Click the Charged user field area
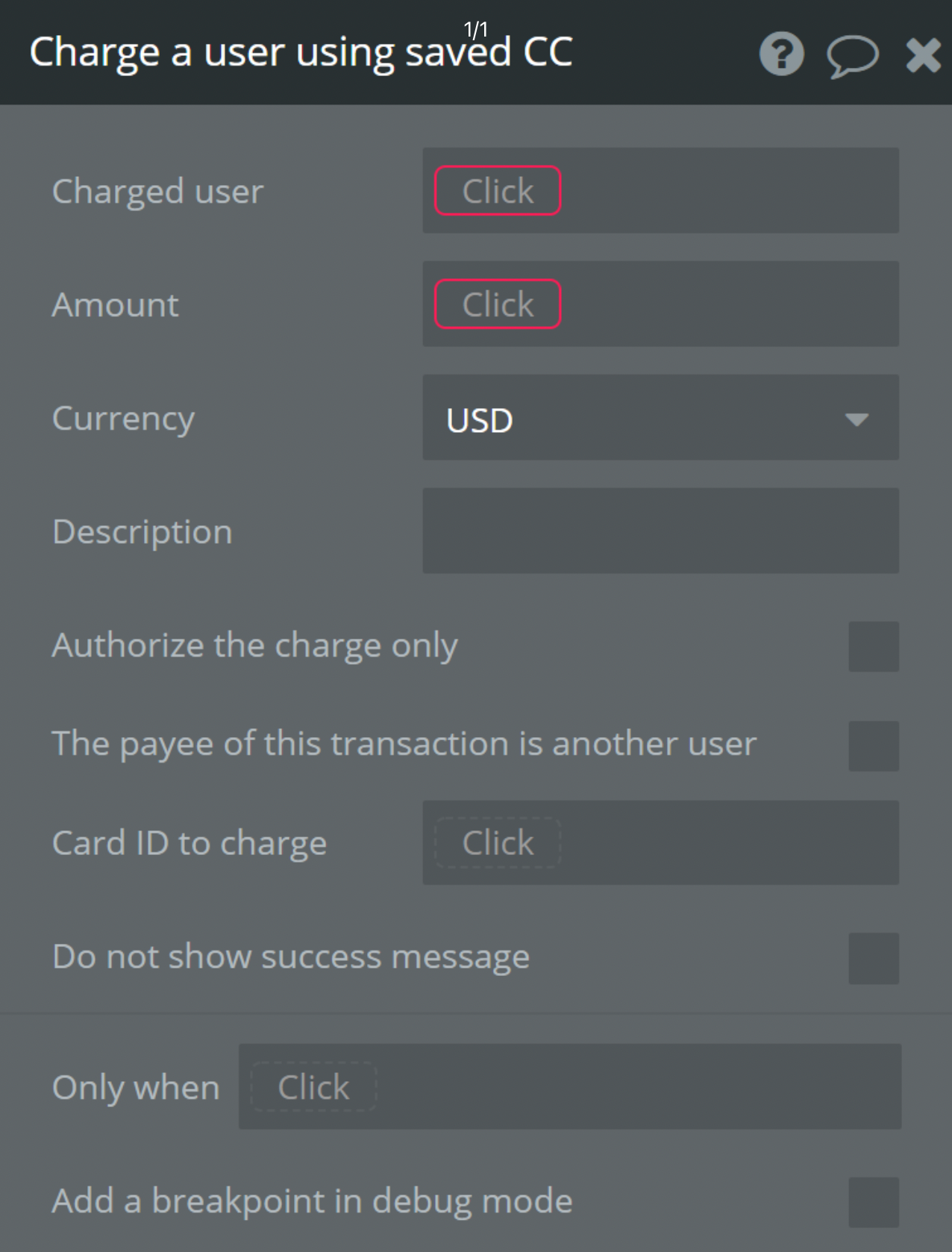This screenshot has width=952, height=1252. [660, 190]
